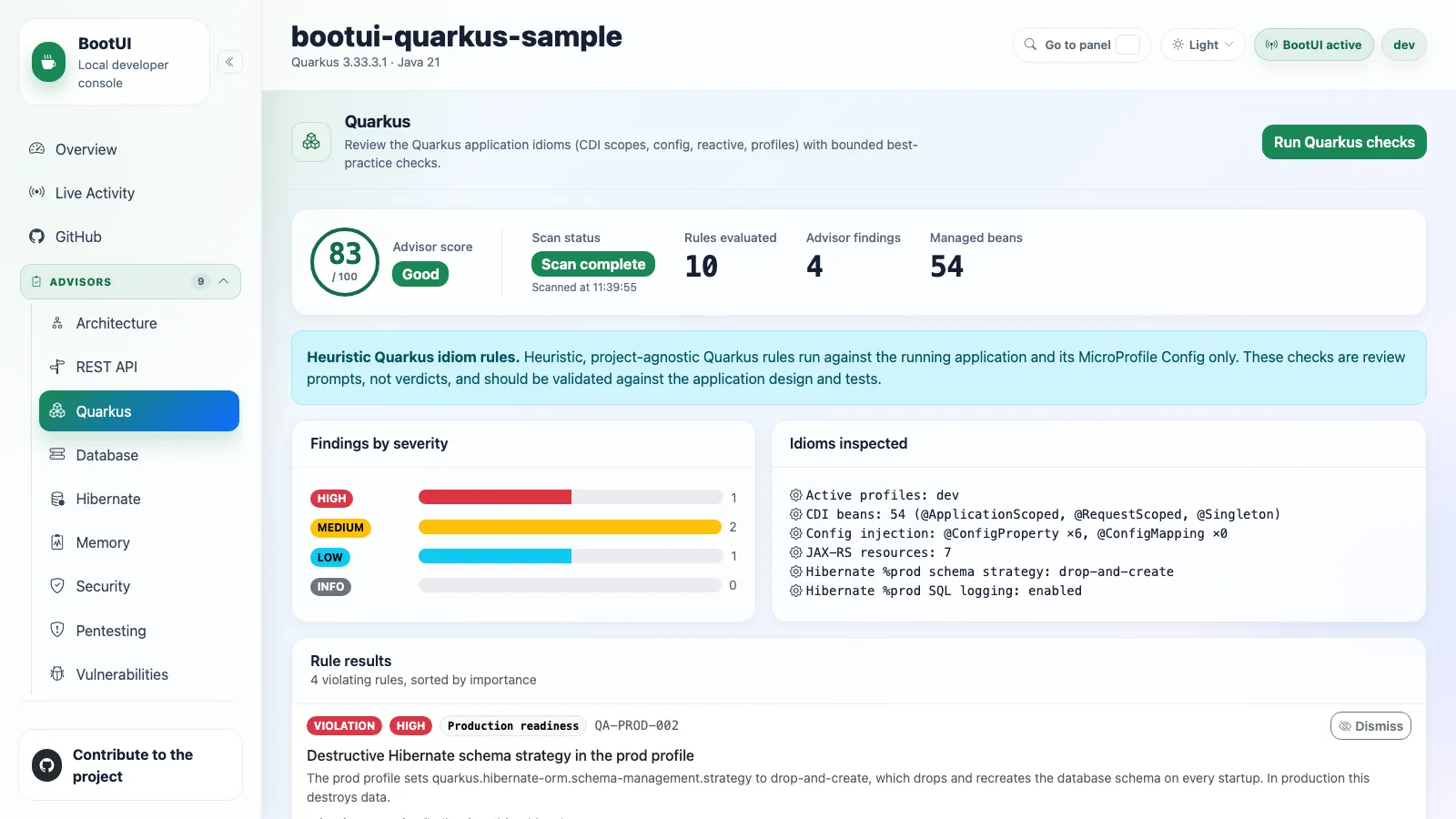Click the eye-off icon on the Dismiss button
Screen dimensions: 1456x819
[1345, 726]
